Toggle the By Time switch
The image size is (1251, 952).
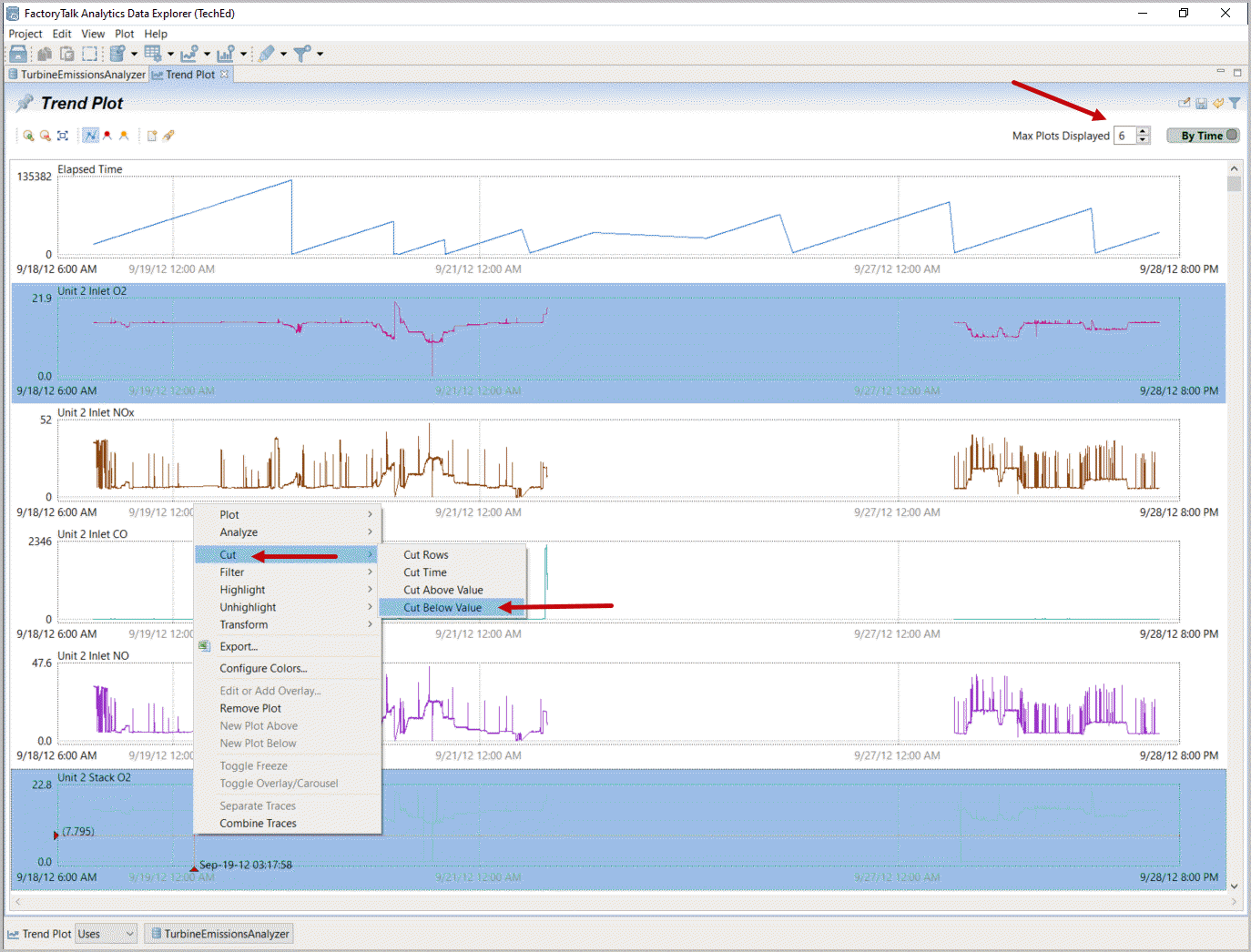click(x=1203, y=136)
